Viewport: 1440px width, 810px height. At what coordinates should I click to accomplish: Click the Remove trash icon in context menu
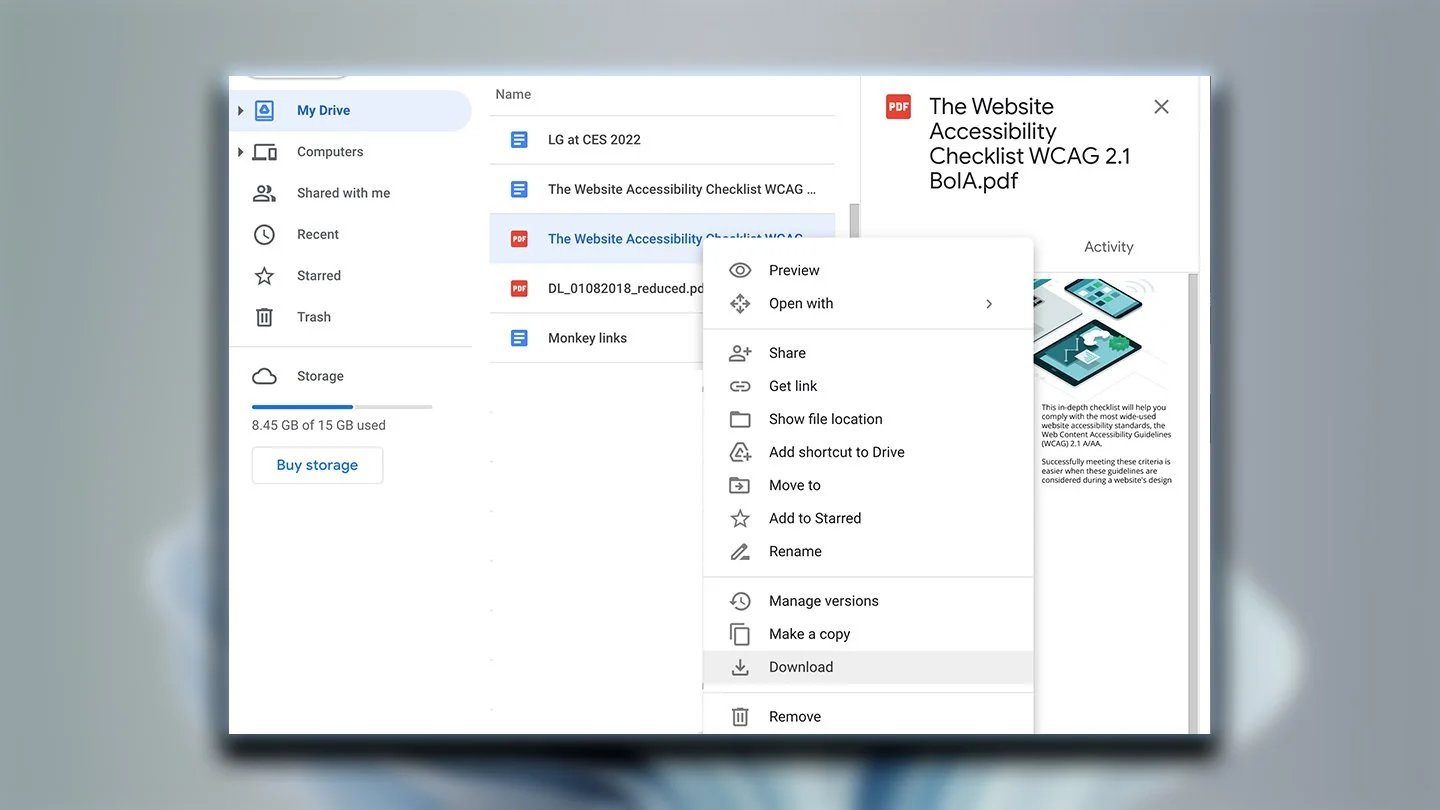tap(740, 717)
